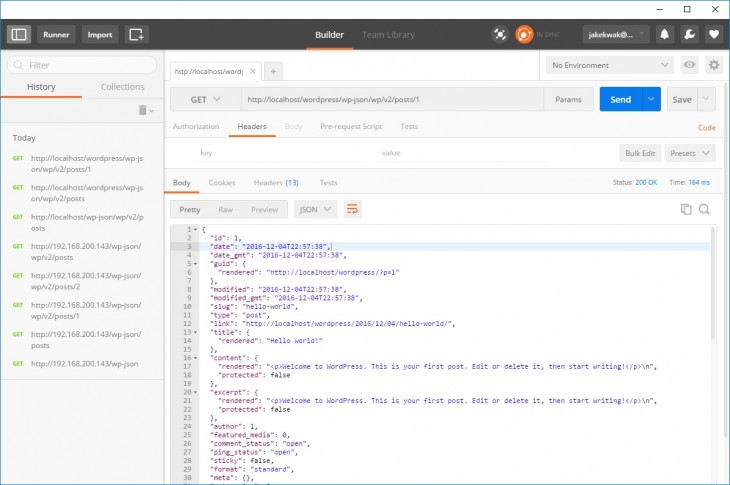Open the notifications bell icon
730x485 pixels.
pyautogui.click(x=664, y=34)
